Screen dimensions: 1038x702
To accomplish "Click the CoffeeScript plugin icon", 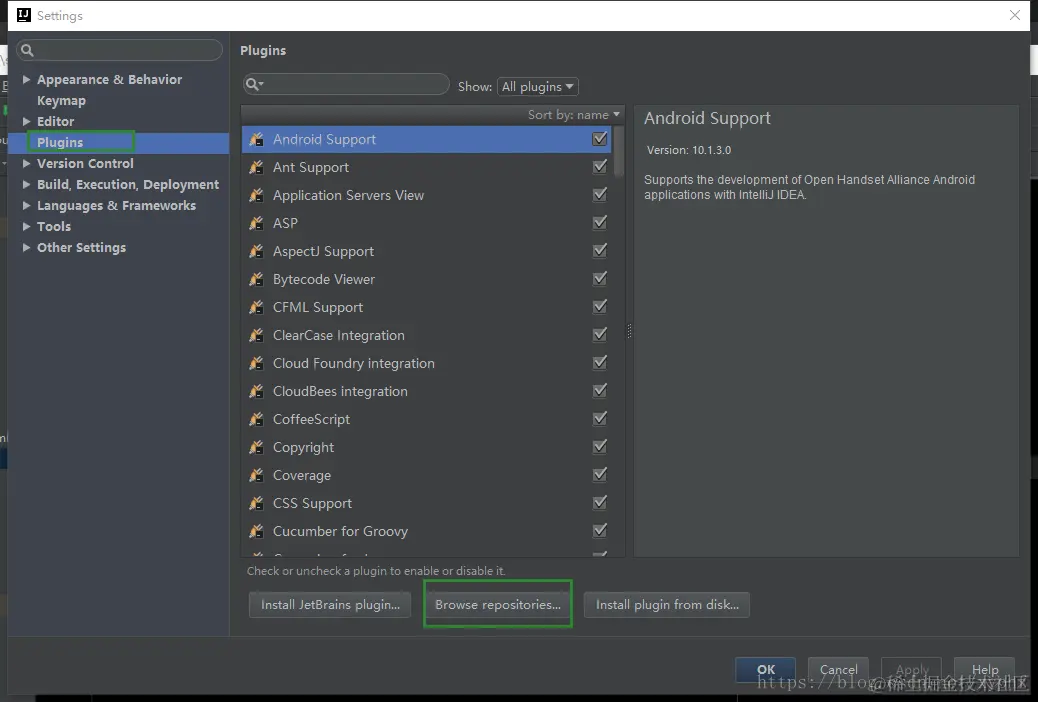I will coord(256,419).
